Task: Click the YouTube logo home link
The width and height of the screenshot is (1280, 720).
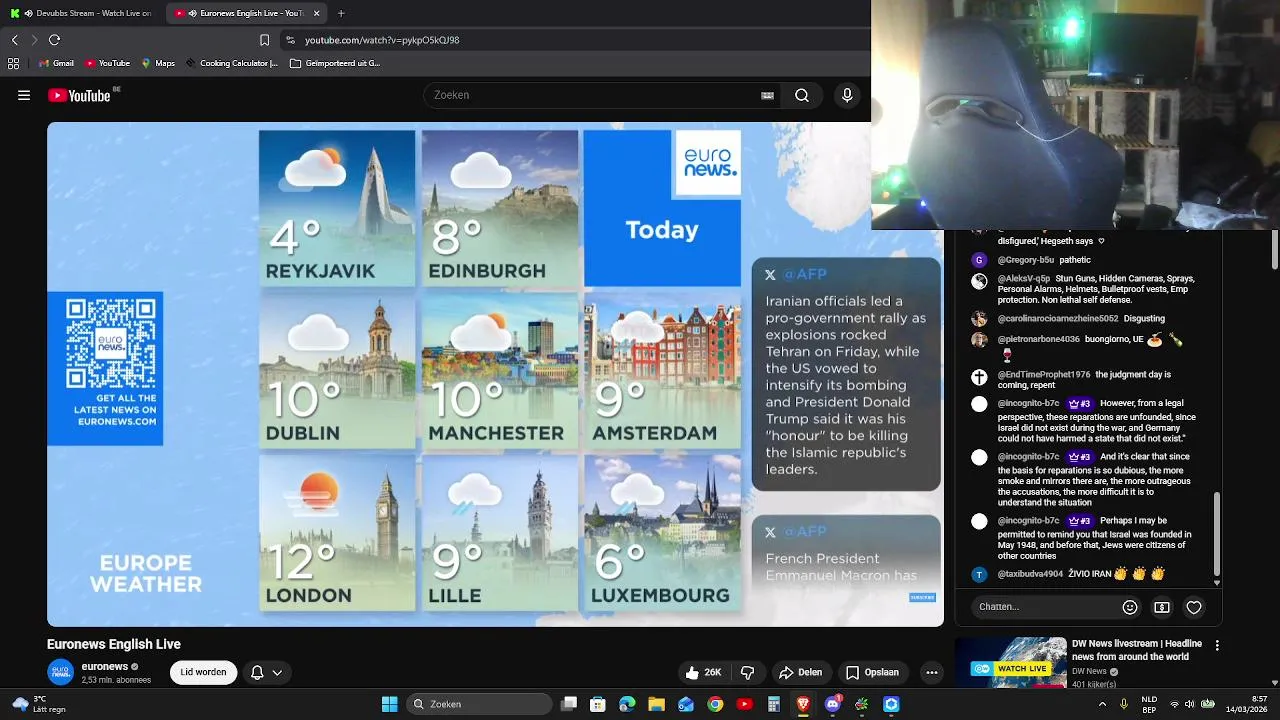Action: pos(79,95)
